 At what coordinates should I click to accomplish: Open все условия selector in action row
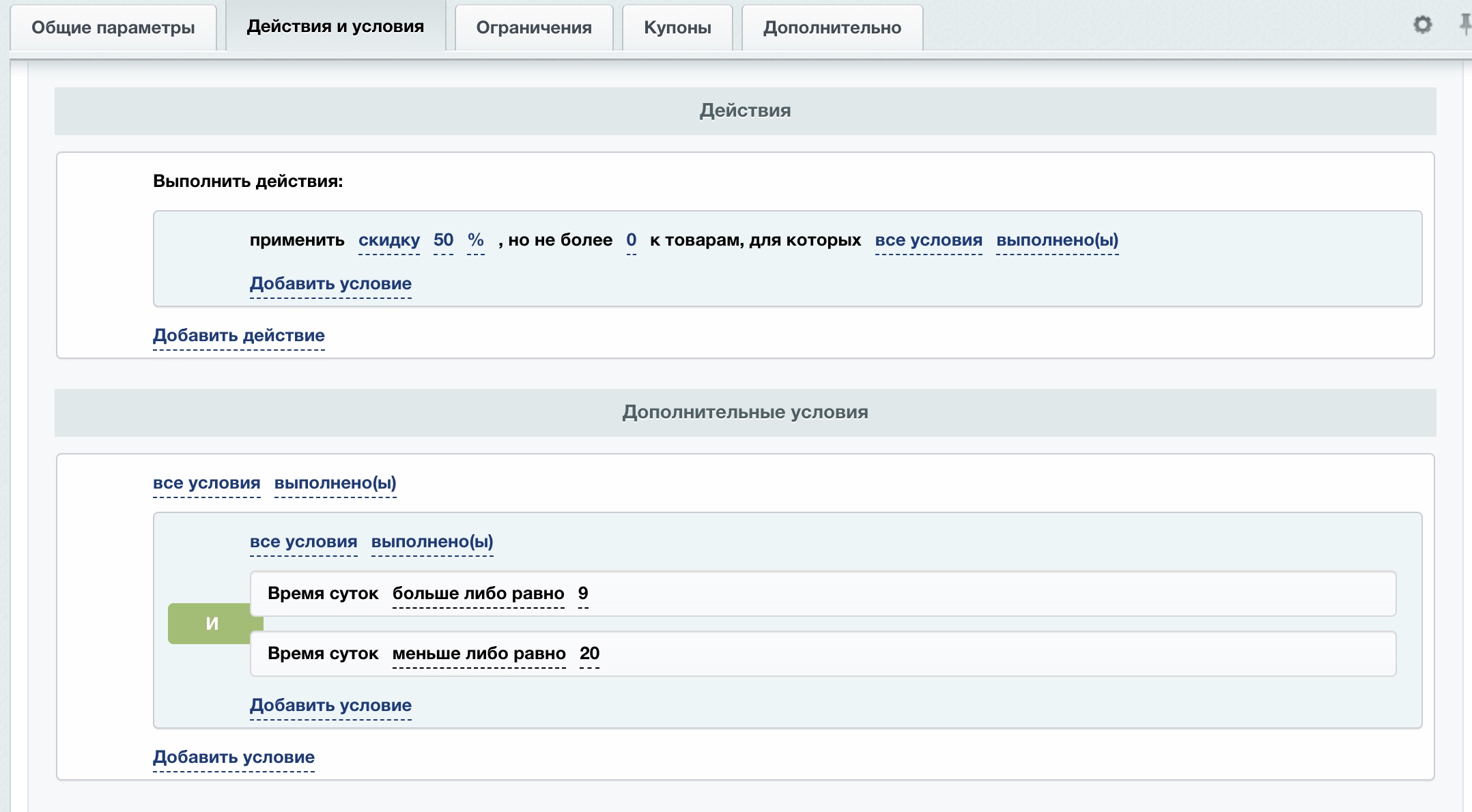point(929,240)
